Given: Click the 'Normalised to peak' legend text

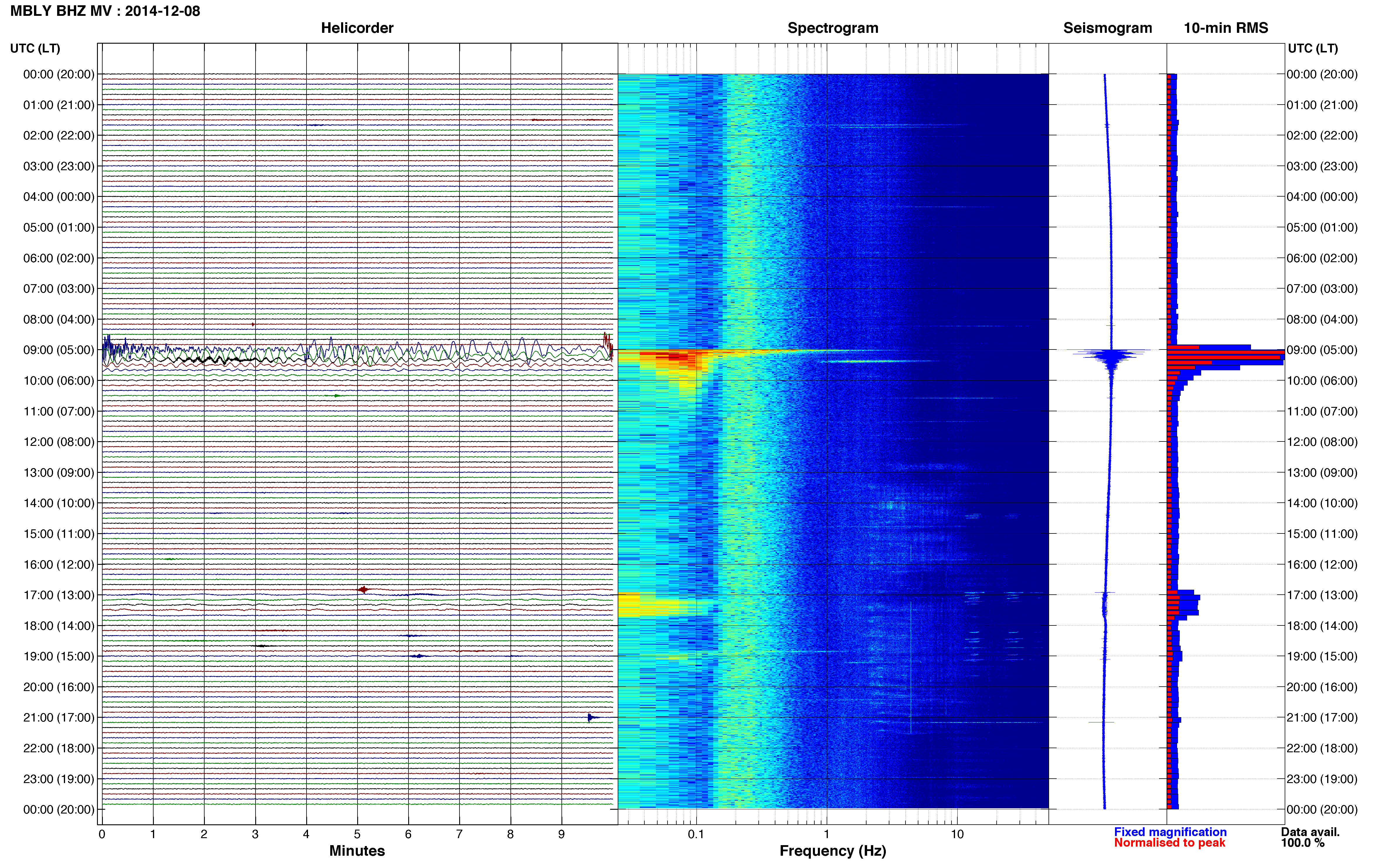Looking at the screenshot, I should coord(1170,843).
